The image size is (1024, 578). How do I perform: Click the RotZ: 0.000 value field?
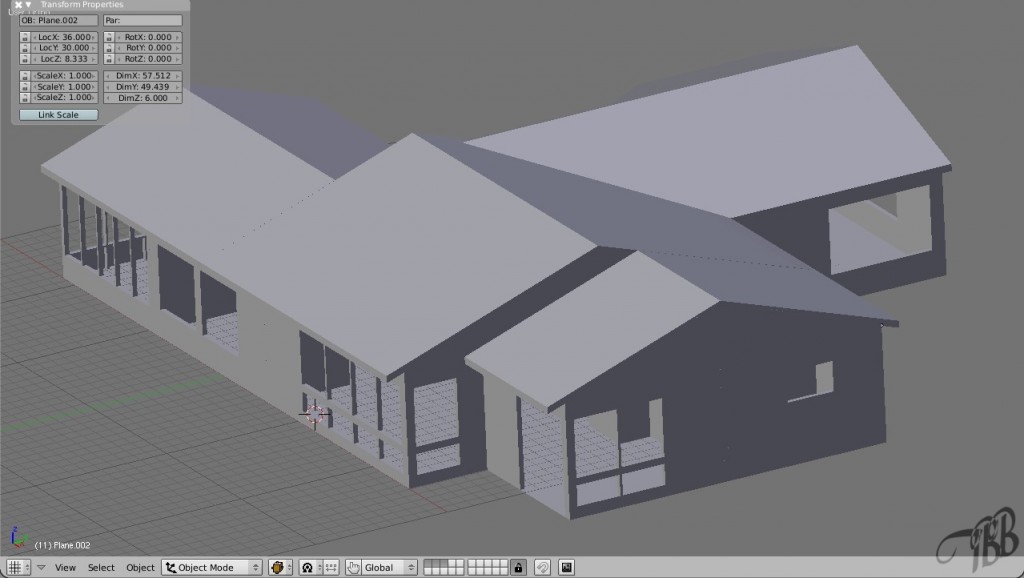pyautogui.click(x=149, y=59)
